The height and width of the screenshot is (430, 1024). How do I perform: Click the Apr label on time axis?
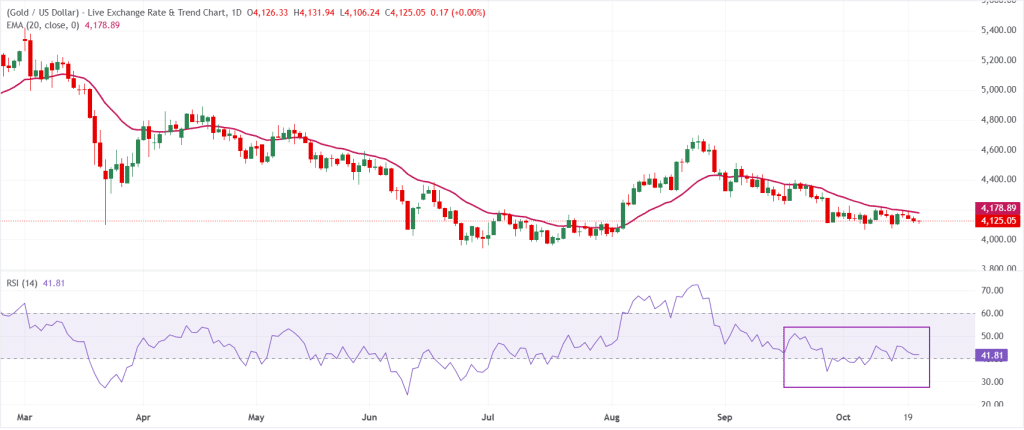click(143, 418)
